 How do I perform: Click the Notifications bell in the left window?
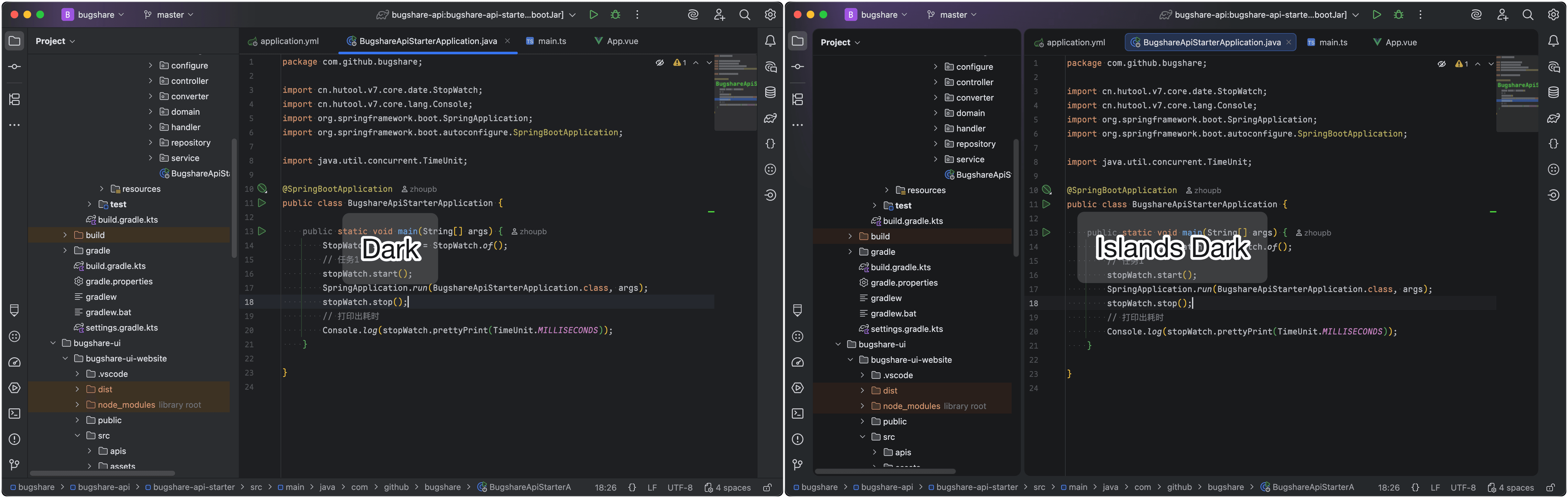[770, 41]
